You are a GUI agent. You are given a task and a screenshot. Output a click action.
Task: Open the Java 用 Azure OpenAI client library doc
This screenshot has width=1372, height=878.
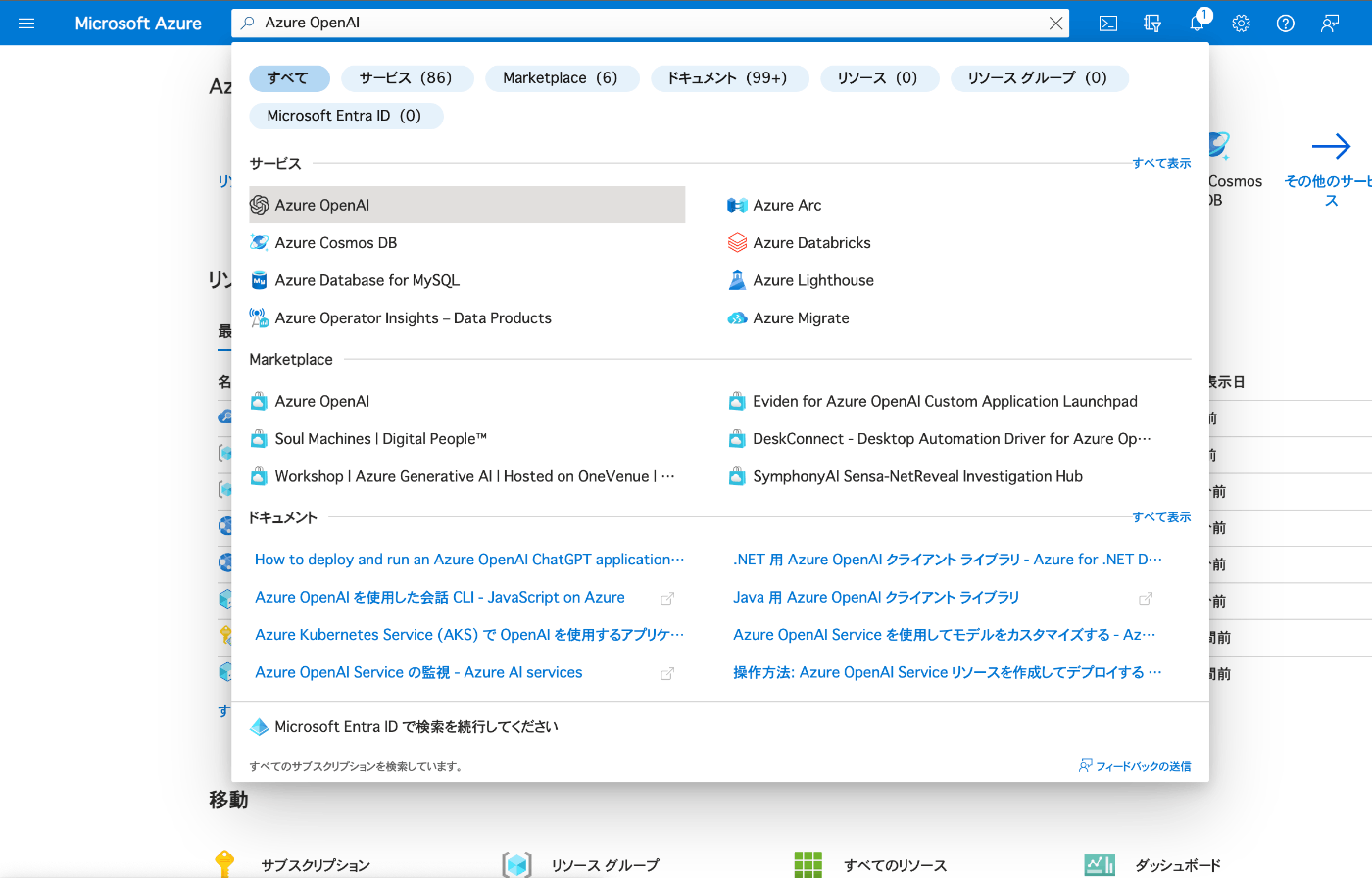876,598
